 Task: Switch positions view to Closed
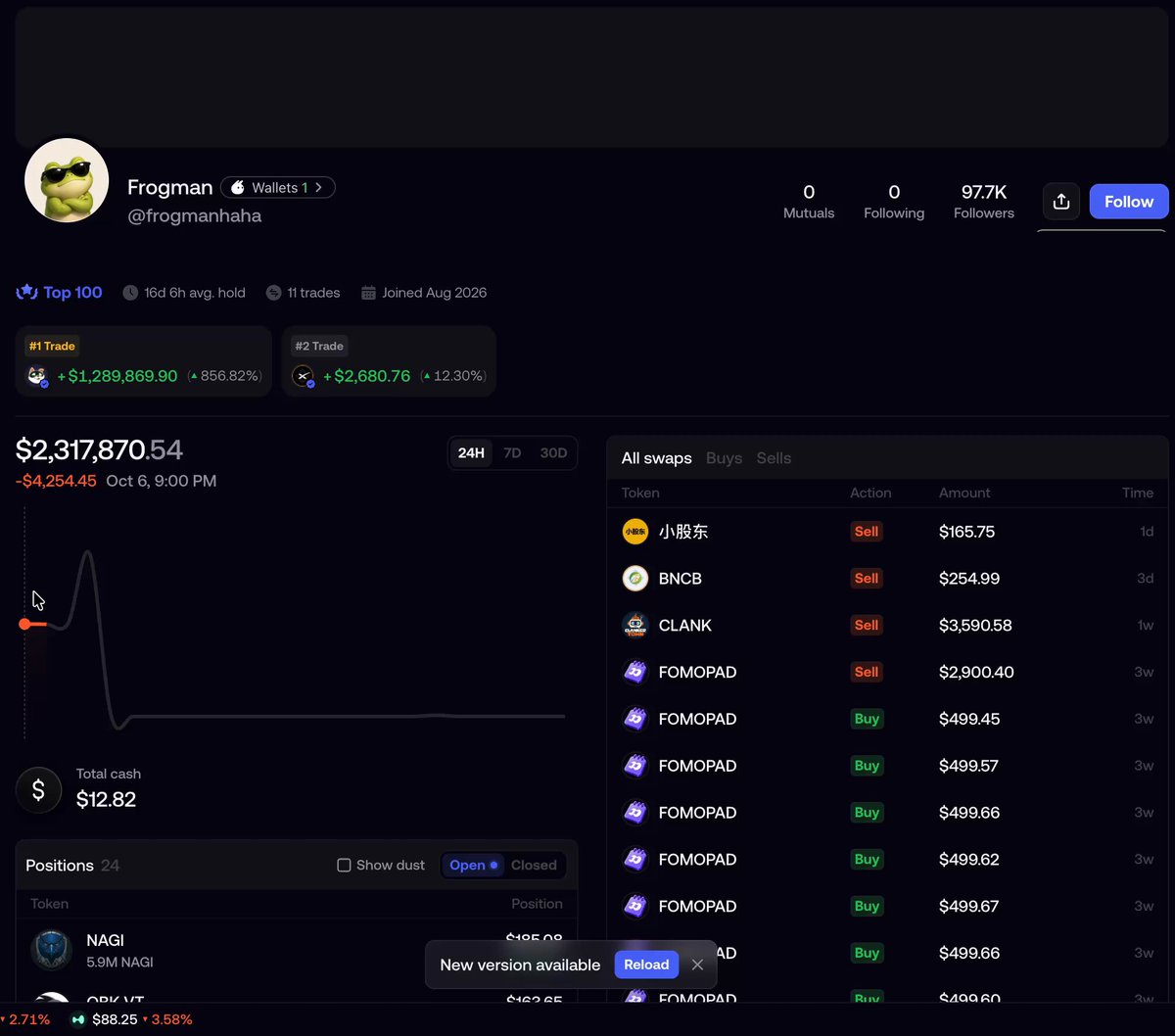click(534, 866)
